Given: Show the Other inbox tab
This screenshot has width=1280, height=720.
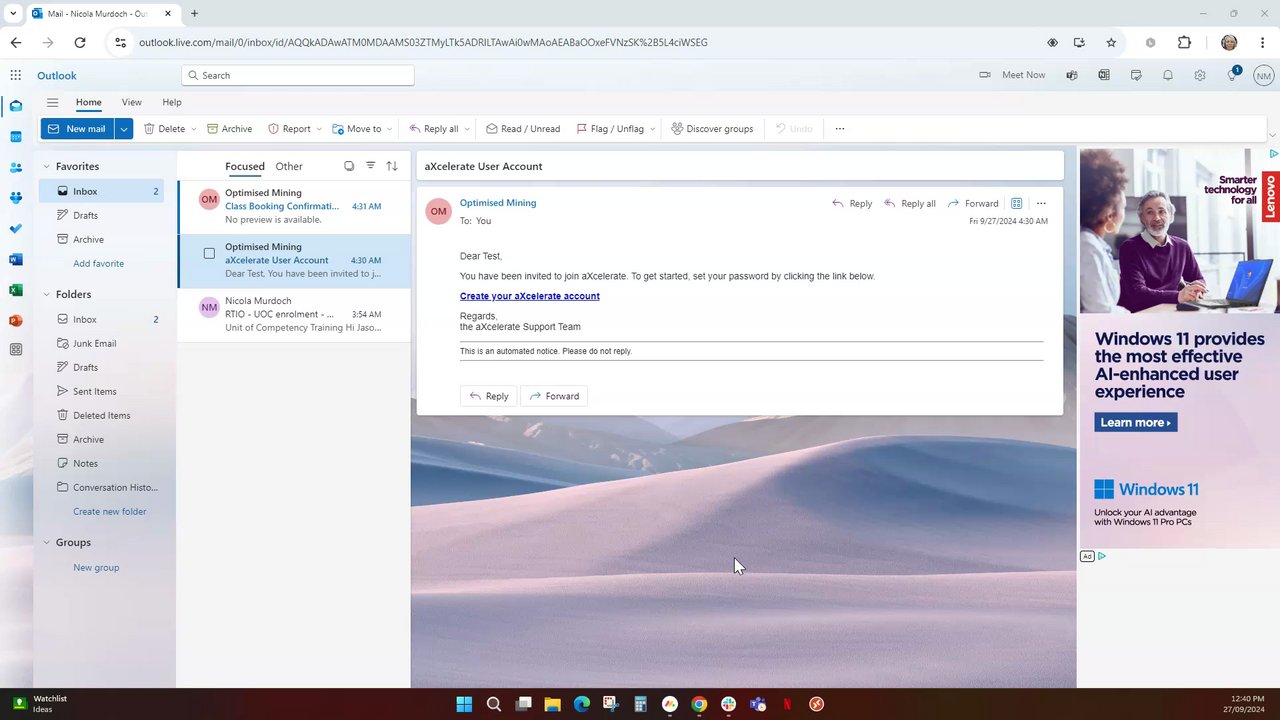Looking at the screenshot, I should (x=289, y=167).
